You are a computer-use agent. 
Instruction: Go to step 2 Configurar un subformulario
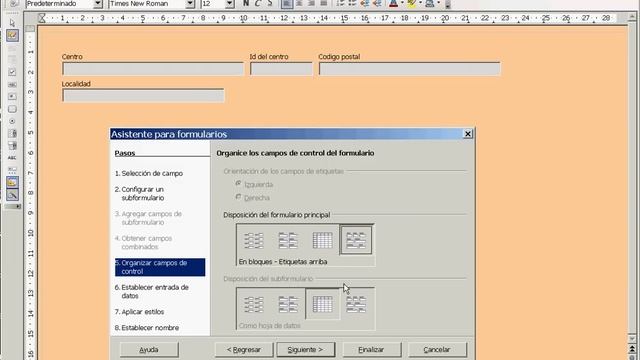pos(139,193)
